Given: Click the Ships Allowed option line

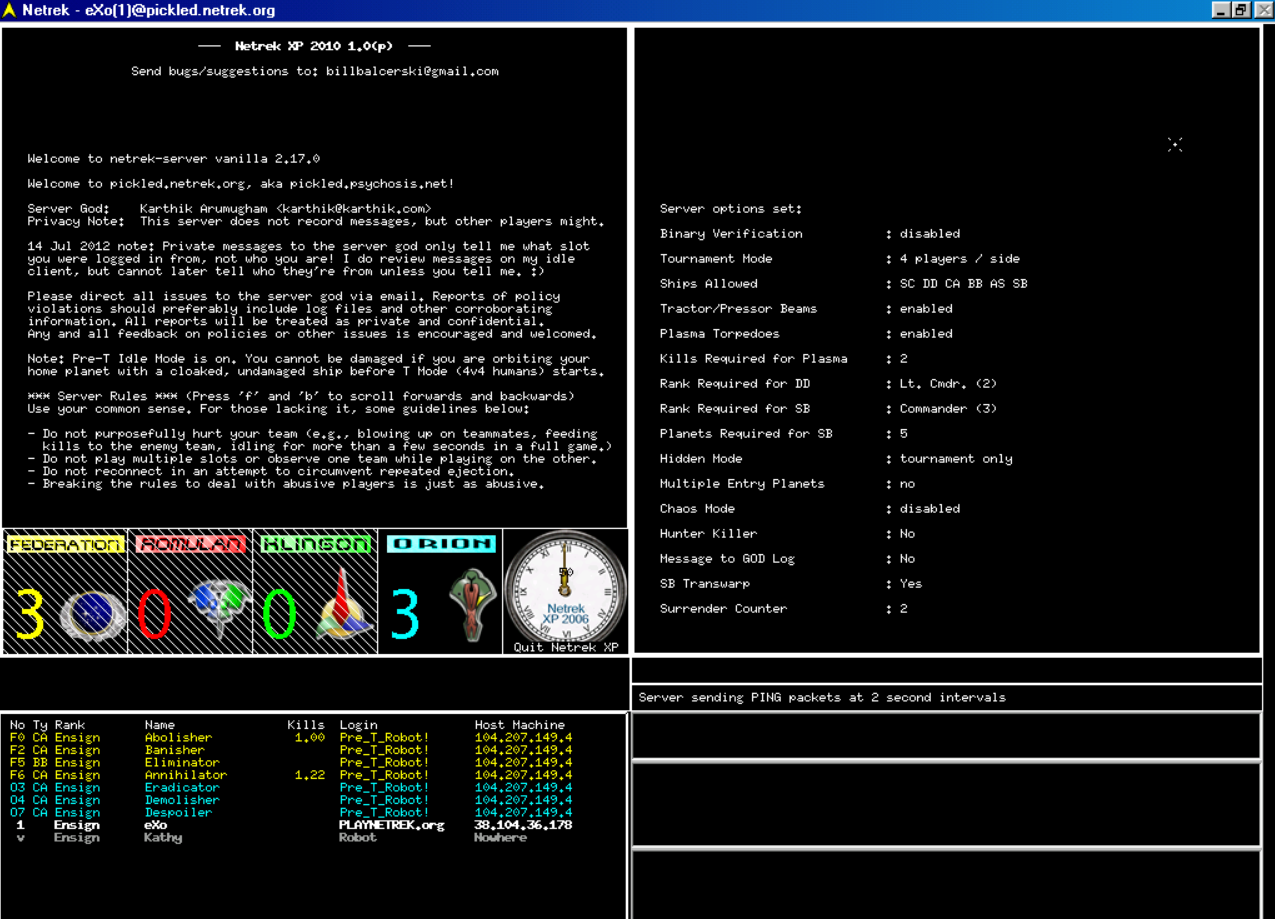Looking at the screenshot, I should tap(843, 284).
